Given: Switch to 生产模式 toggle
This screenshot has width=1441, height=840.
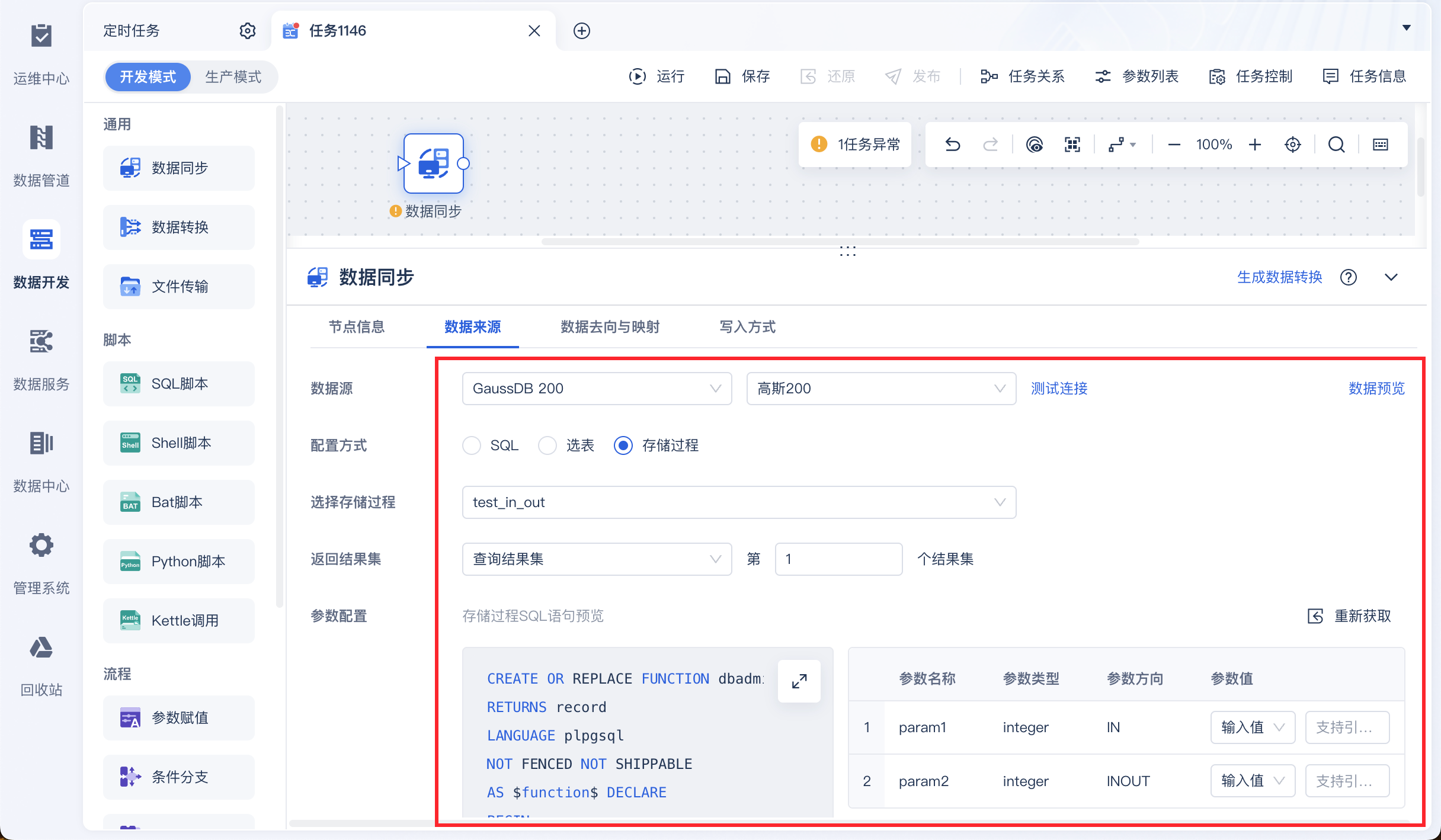Looking at the screenshot, I should click(233, 77).
